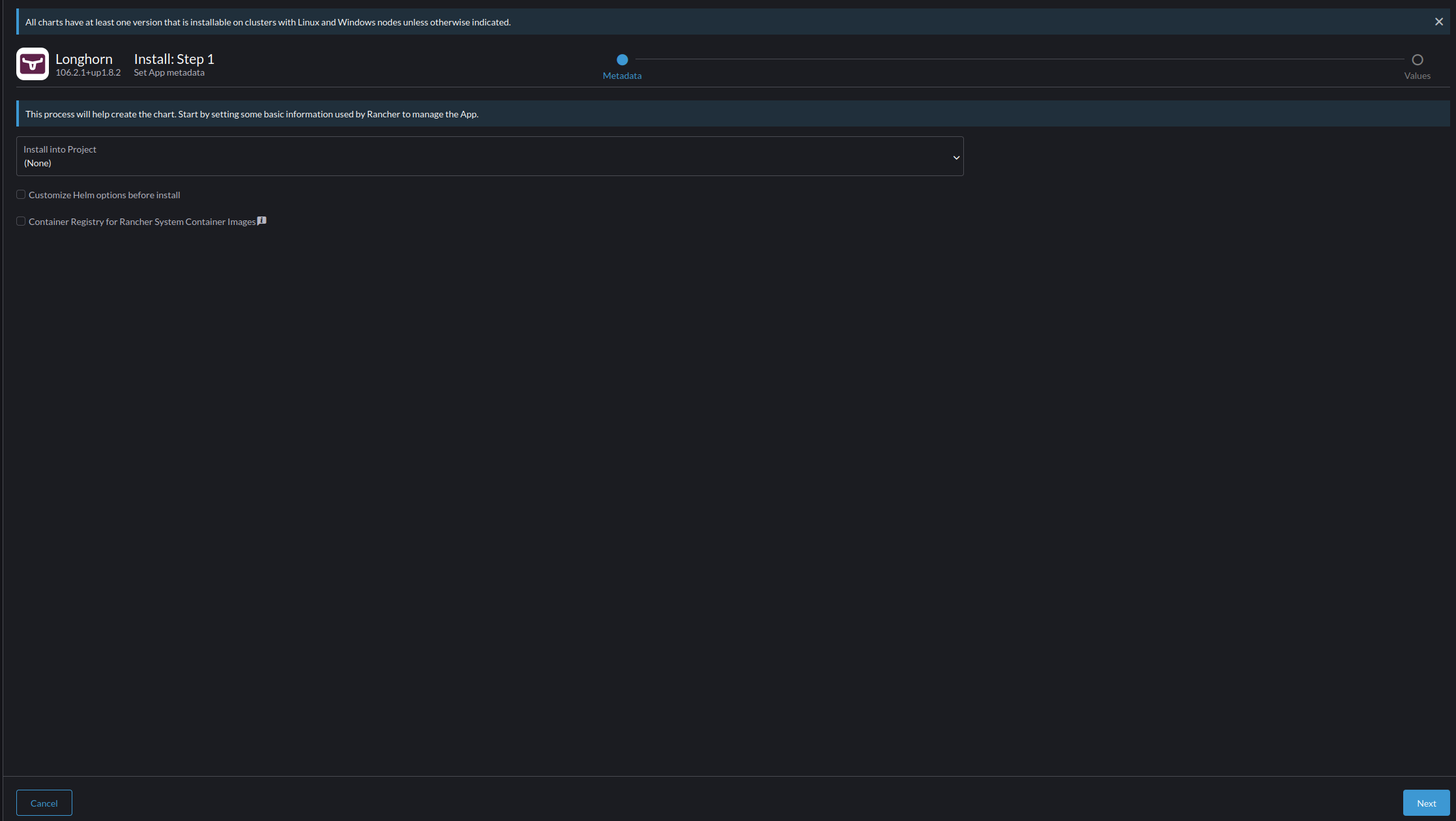Image resolution: width=1456 pixels, height=821 pixels.
Task: Click the info icon beside Container Registry
Action: point(262,221)
